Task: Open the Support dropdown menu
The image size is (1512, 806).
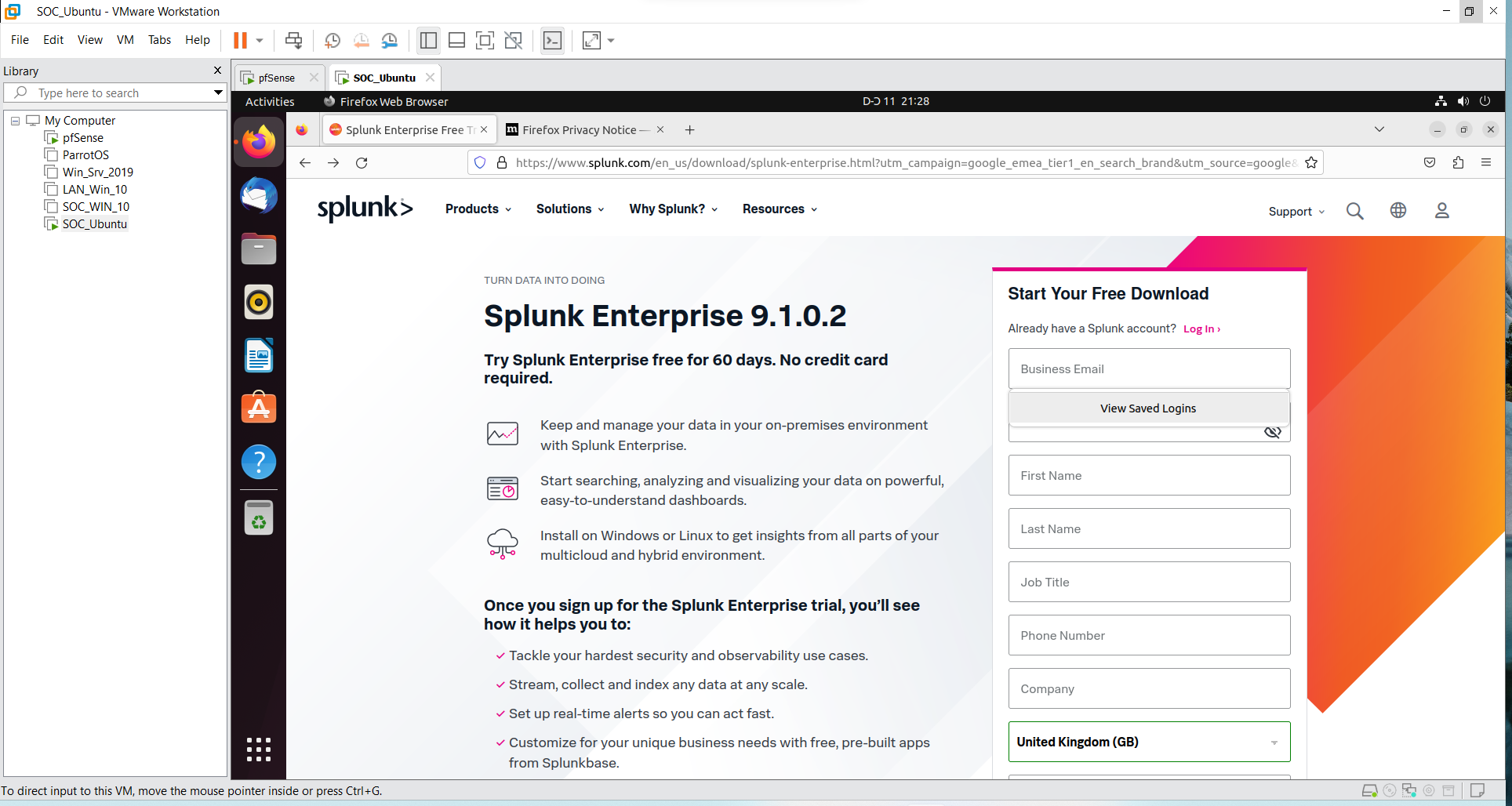Action: point(1296,212)
